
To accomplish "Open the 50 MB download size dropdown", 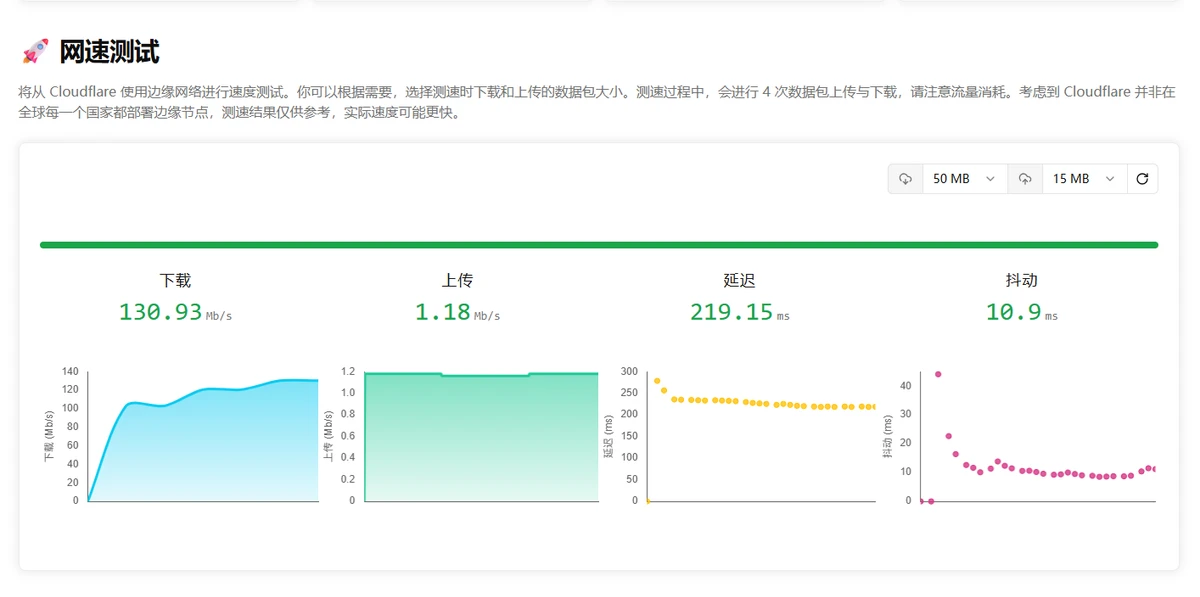I will (x=964, y=179).
